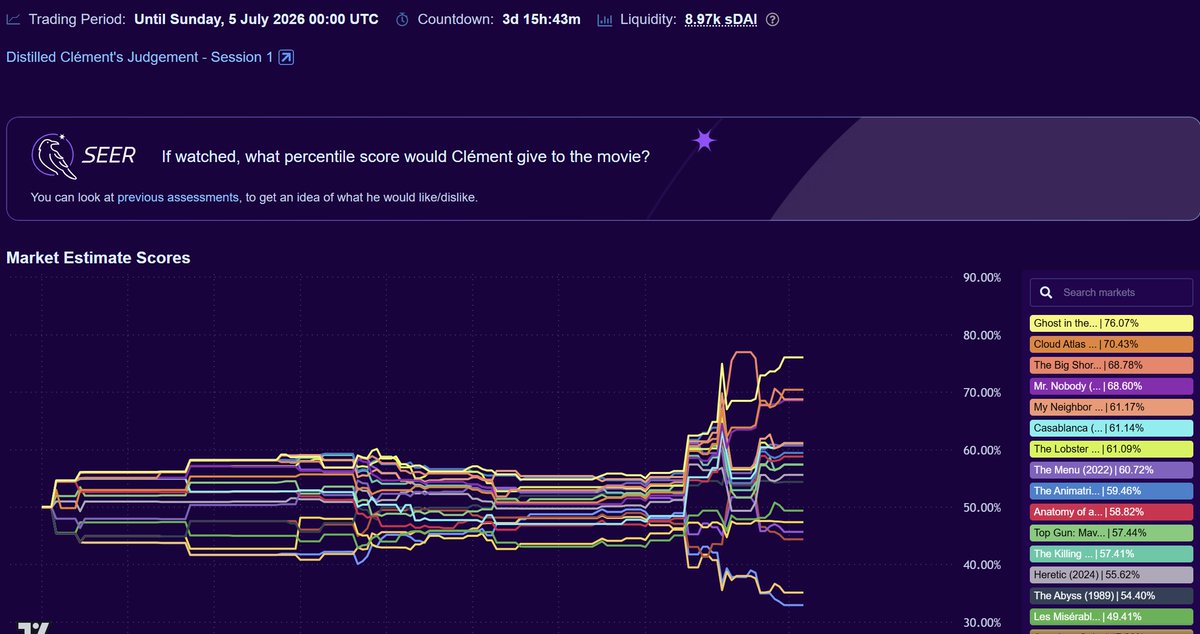Open the previous assessments link

point(178,197)
